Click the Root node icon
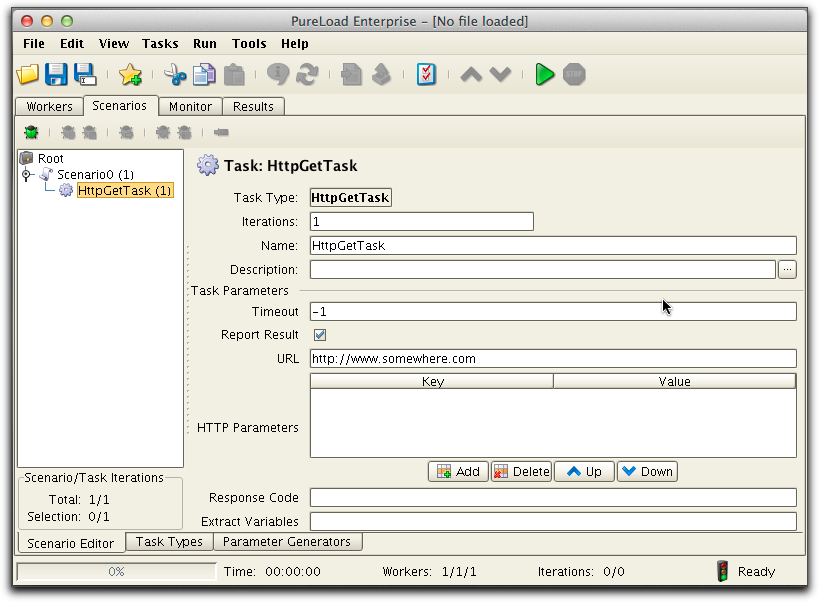 click(26, 158)
